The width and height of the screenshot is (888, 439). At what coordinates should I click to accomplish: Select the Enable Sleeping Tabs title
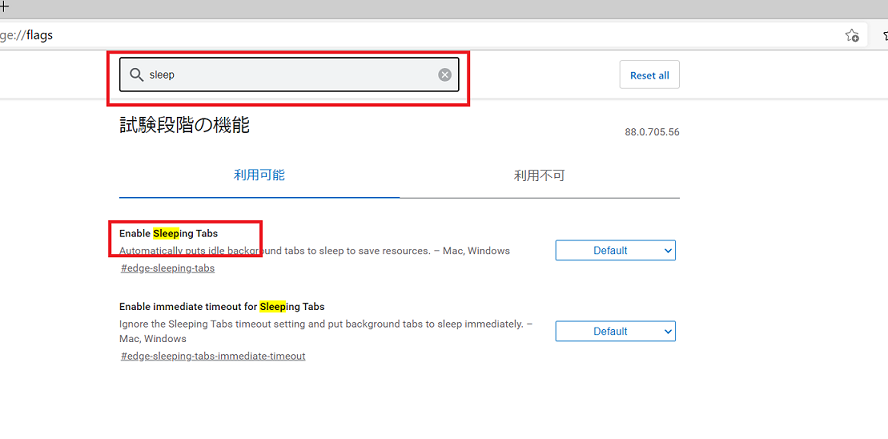(x=168, y=233)
